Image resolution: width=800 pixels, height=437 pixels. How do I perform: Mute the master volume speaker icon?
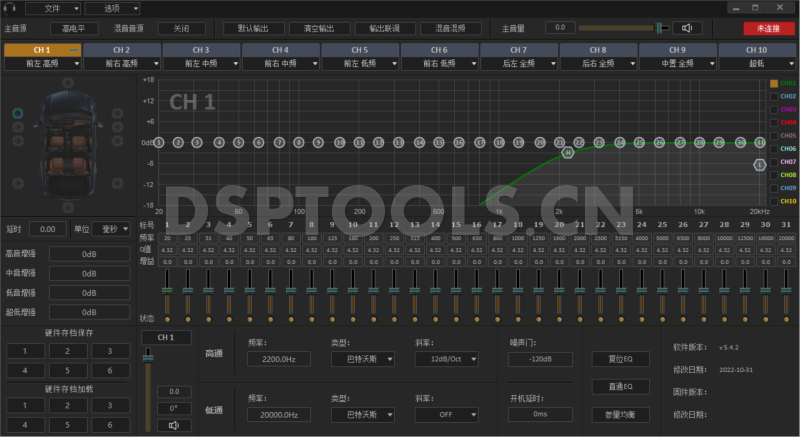686,28
